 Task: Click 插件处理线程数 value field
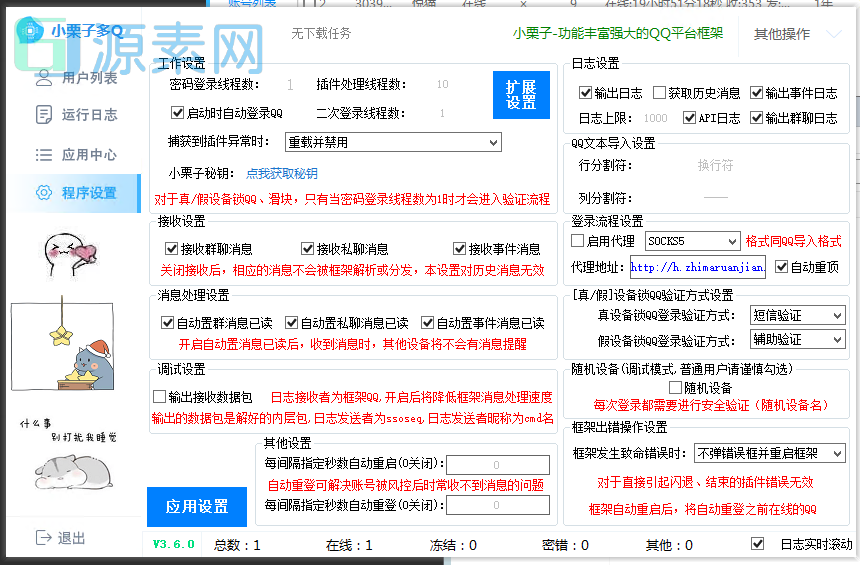click(443, 84)
